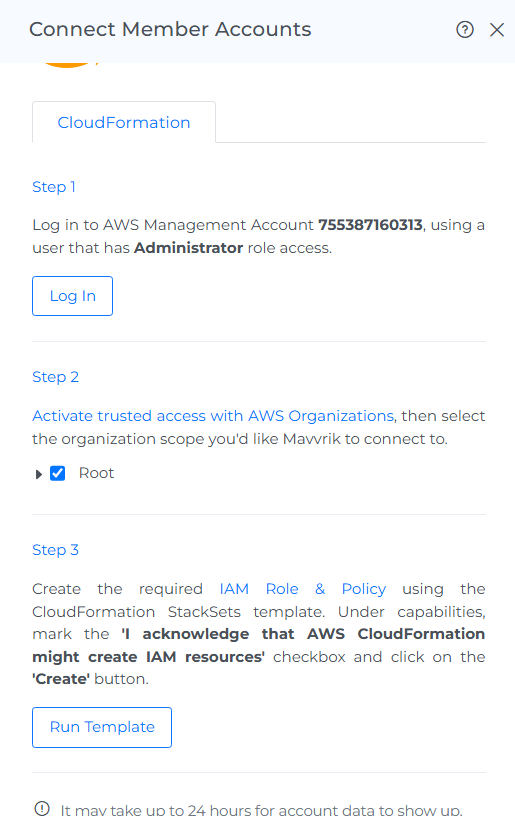Click the 24 hours account data note

click(x=261, y=809)
